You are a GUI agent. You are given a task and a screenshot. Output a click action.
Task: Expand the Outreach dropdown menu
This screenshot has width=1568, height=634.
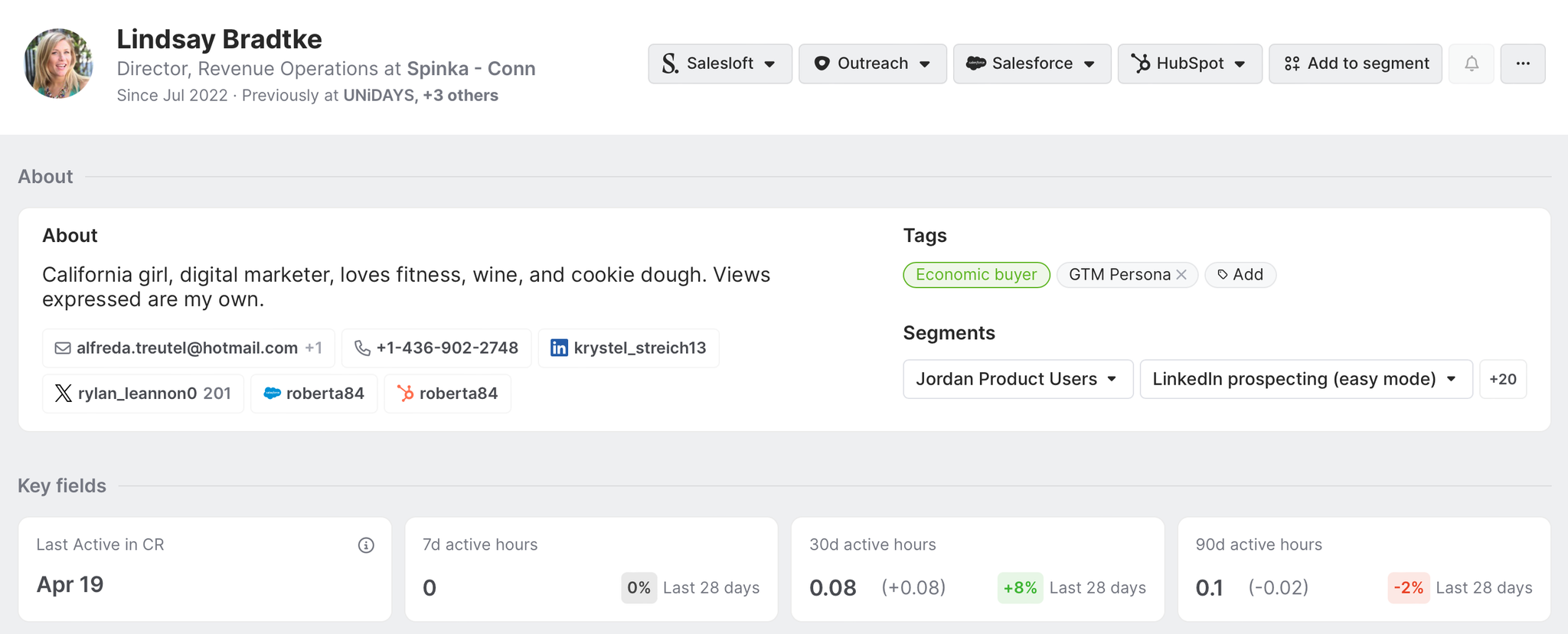click(872, 64)
